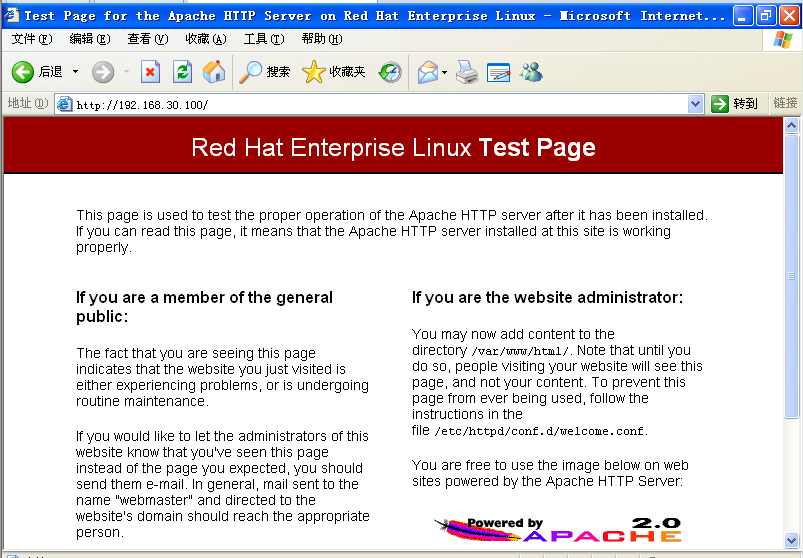The height and width of the screenshot is (558, 803).
Task: Open the Forward button history dropdown arrow
Action: (126, 72)
